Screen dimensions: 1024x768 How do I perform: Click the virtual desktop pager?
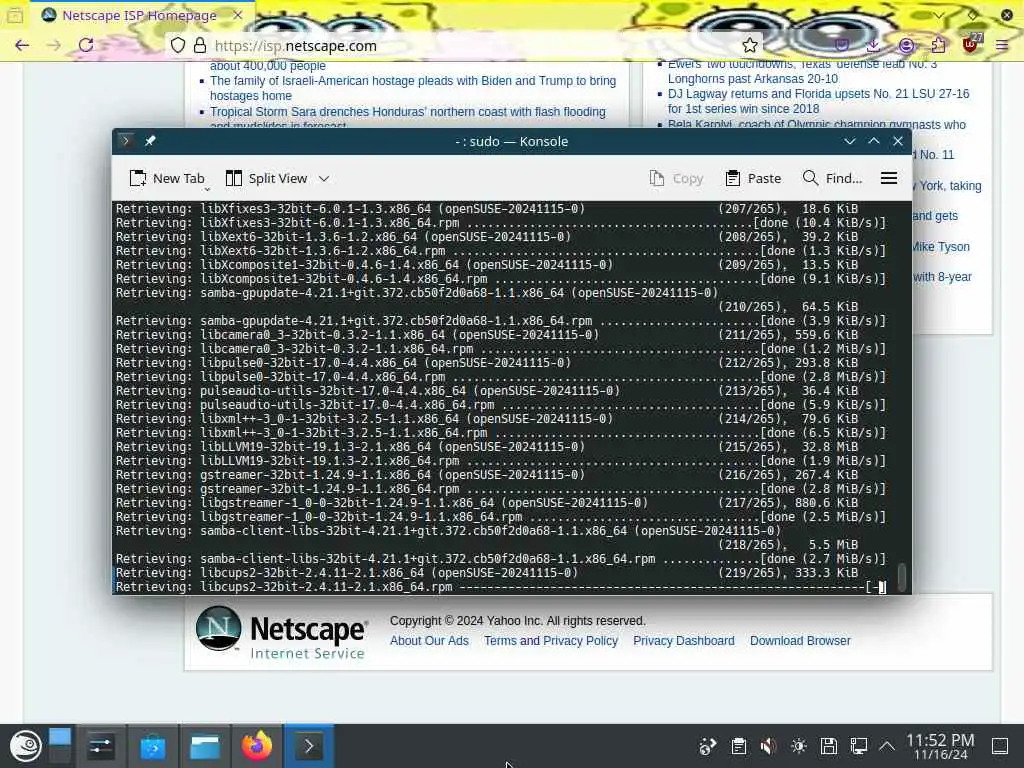[x=59, y=746]
